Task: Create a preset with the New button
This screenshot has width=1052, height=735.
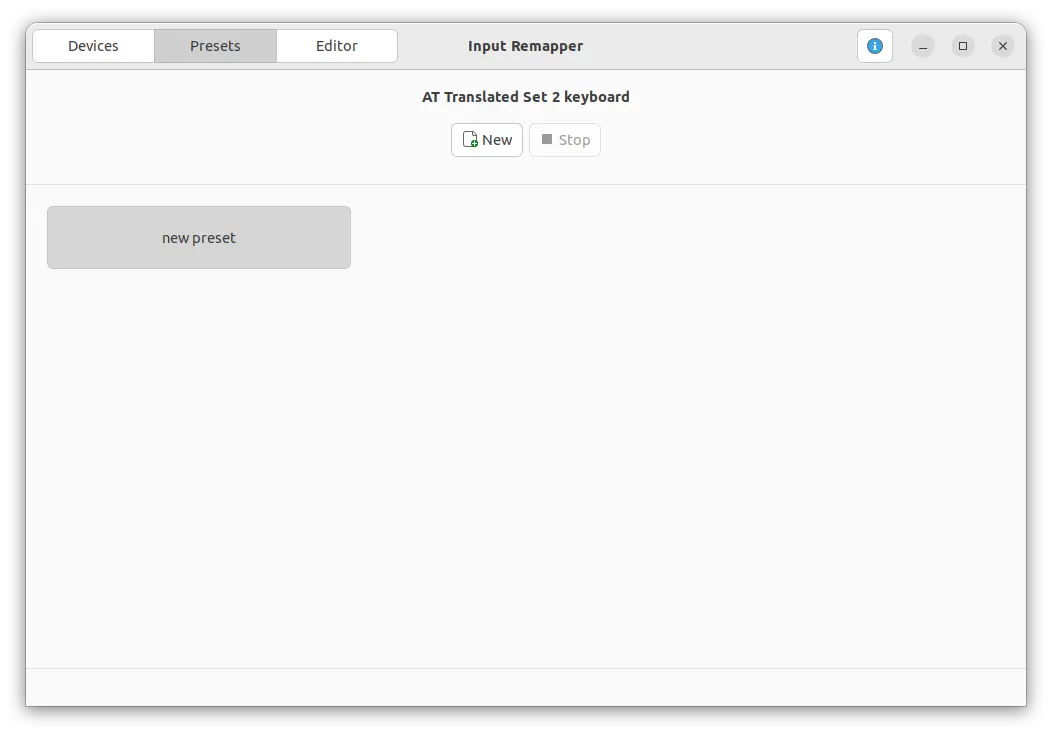Action: click(x=487, y=140)
